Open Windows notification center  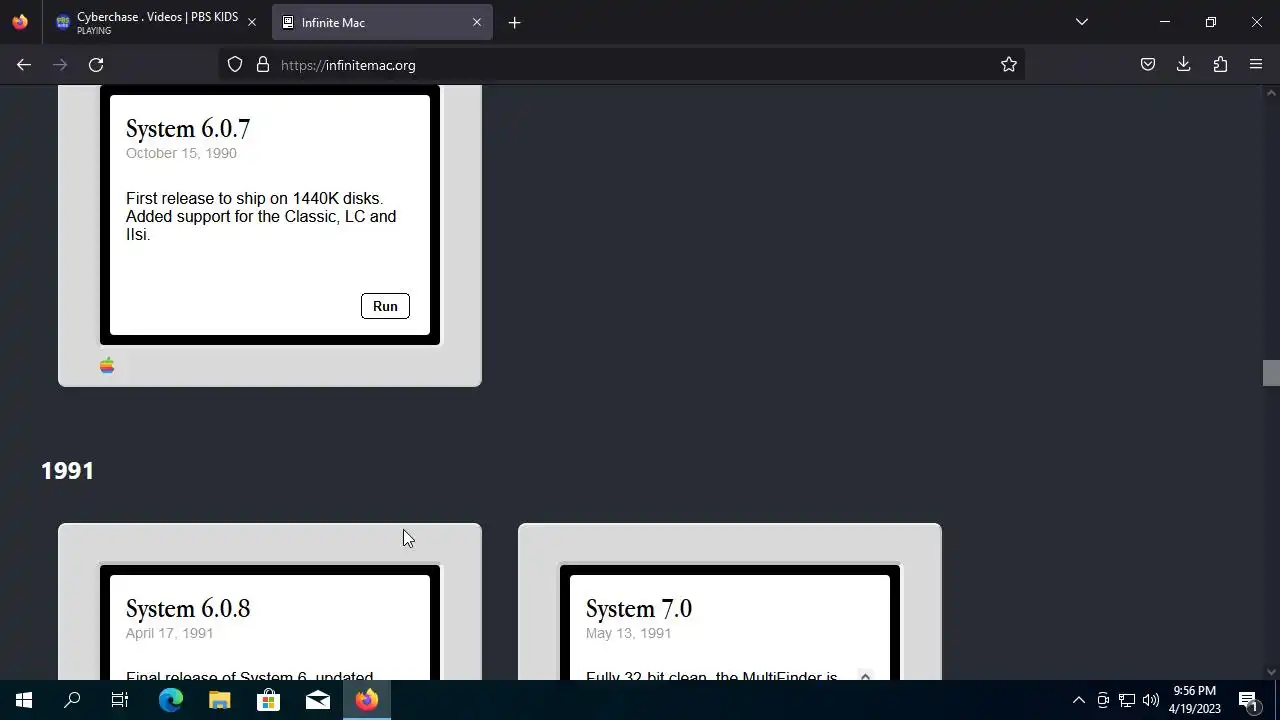1248,700
